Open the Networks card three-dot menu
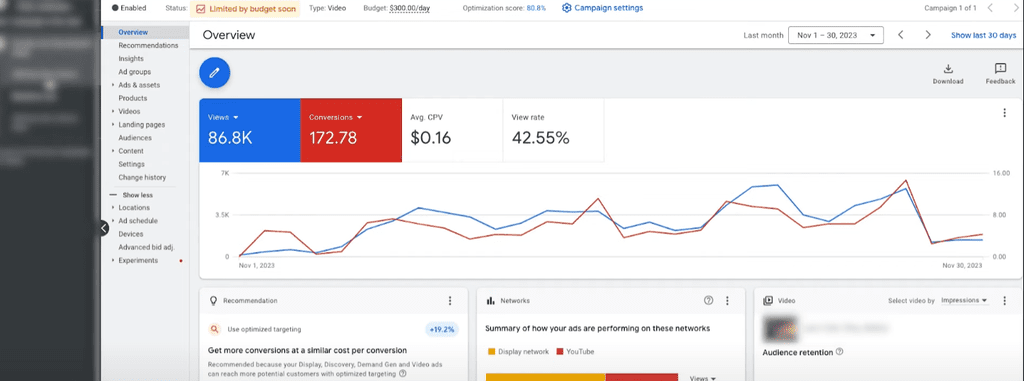The image size is (1024, 381). point(728,301)
